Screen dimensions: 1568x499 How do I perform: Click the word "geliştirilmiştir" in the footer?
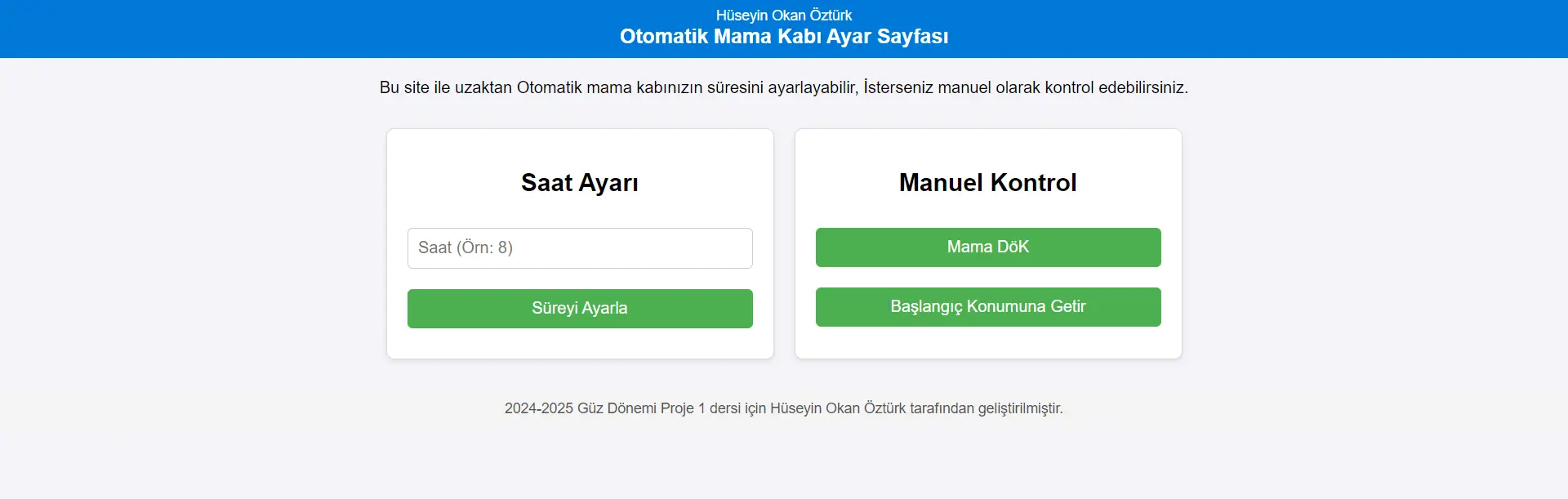click(1020, 408)
